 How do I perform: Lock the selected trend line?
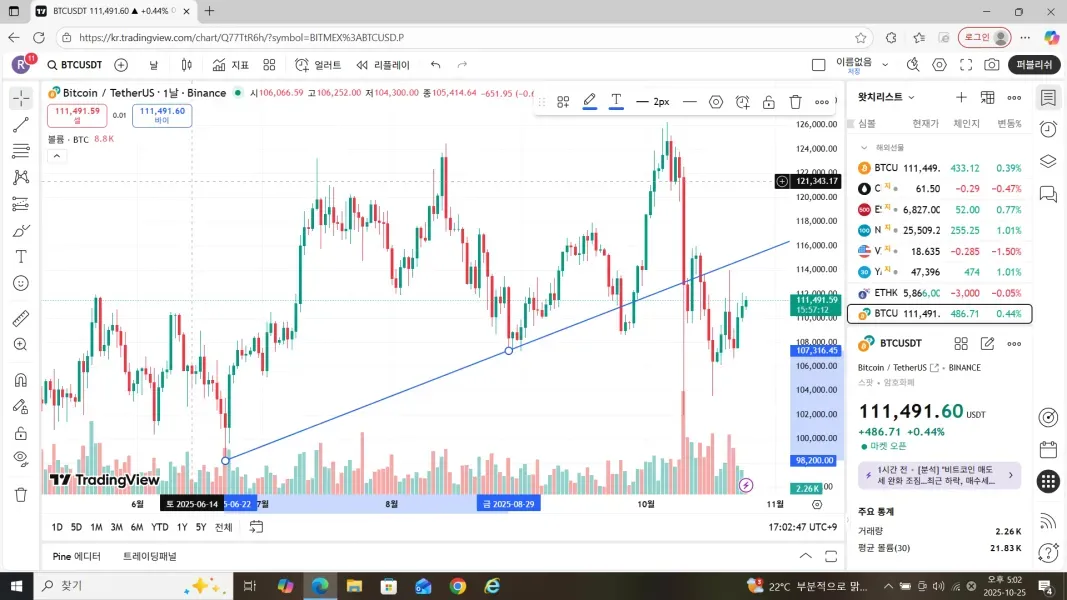click(769, 102)
